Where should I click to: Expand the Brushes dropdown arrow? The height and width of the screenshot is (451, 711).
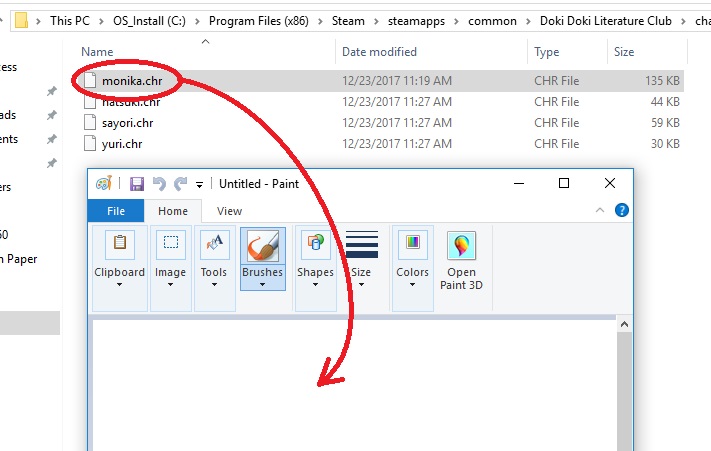point(262,285)
